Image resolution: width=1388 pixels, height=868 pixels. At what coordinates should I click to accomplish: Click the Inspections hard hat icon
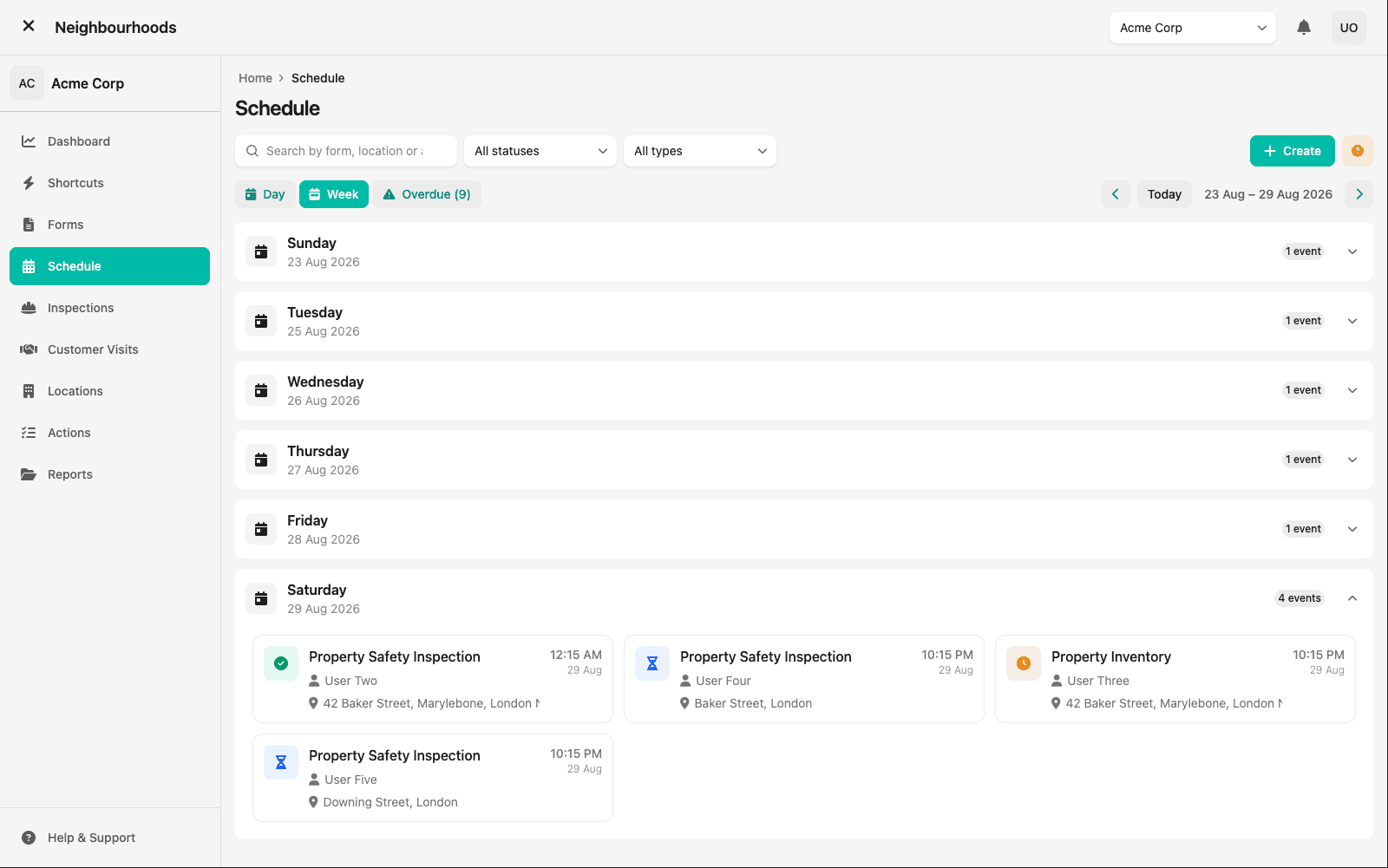coord(29,308)
